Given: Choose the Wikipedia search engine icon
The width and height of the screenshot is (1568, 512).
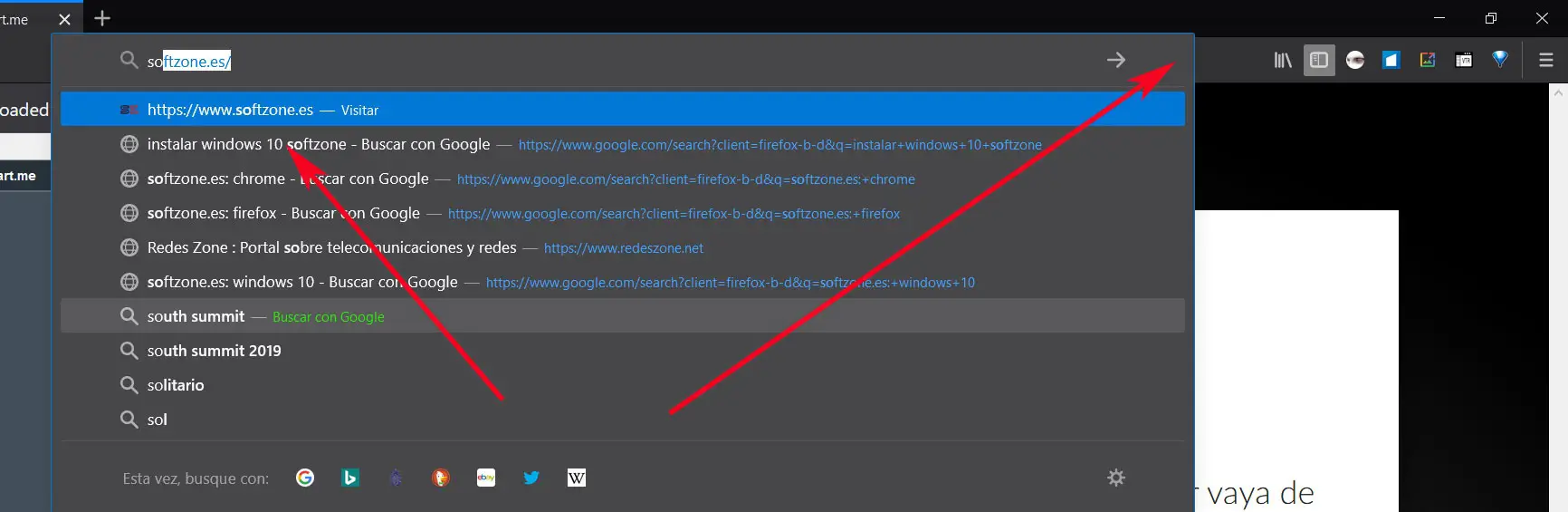Looking at the screenshot, I should 577,478.
